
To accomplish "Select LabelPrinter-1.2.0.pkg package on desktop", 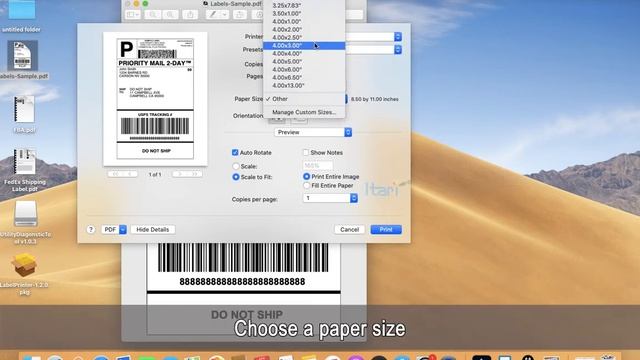I will 24,265.
